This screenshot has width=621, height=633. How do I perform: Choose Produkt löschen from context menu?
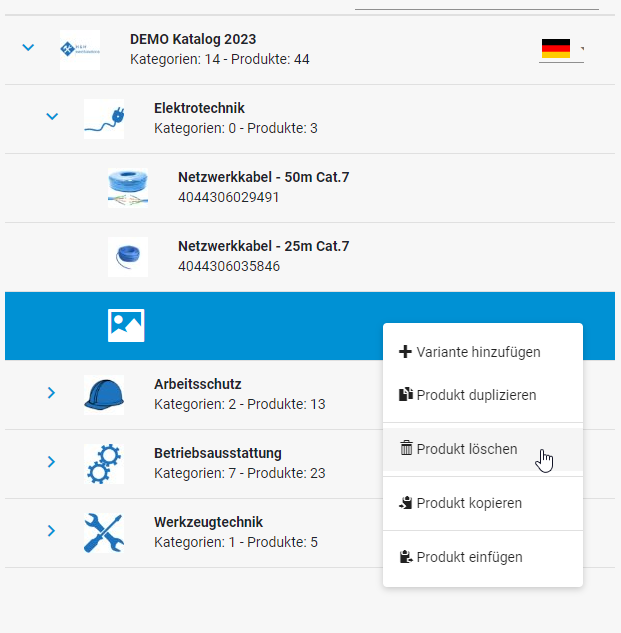(x=483, y=449)
